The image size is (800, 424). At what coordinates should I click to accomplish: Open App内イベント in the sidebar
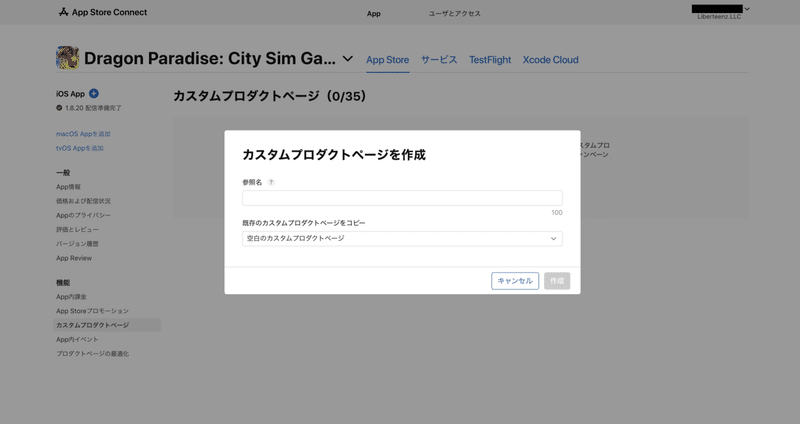[77, 339]
